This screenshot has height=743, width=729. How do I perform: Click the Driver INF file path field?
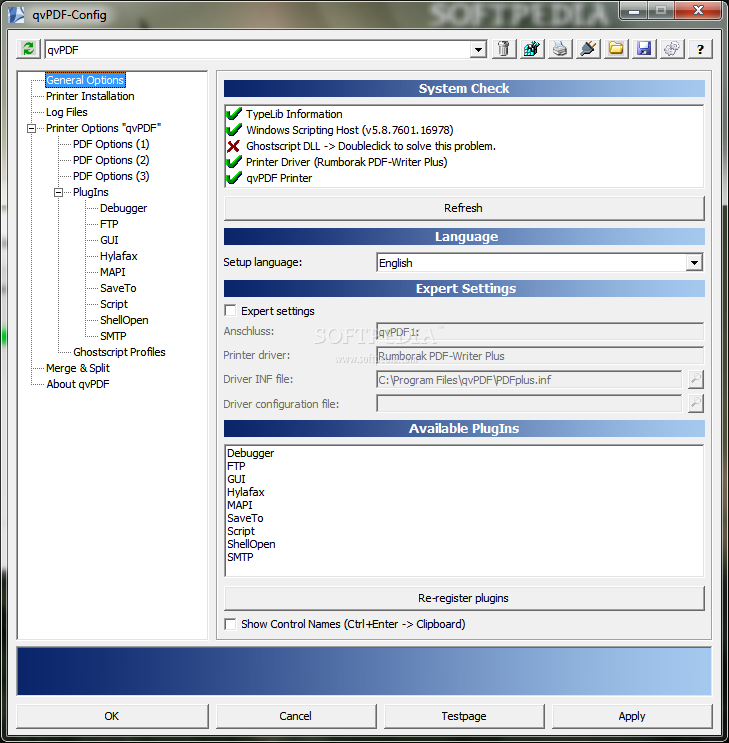[x=529, y=380]
